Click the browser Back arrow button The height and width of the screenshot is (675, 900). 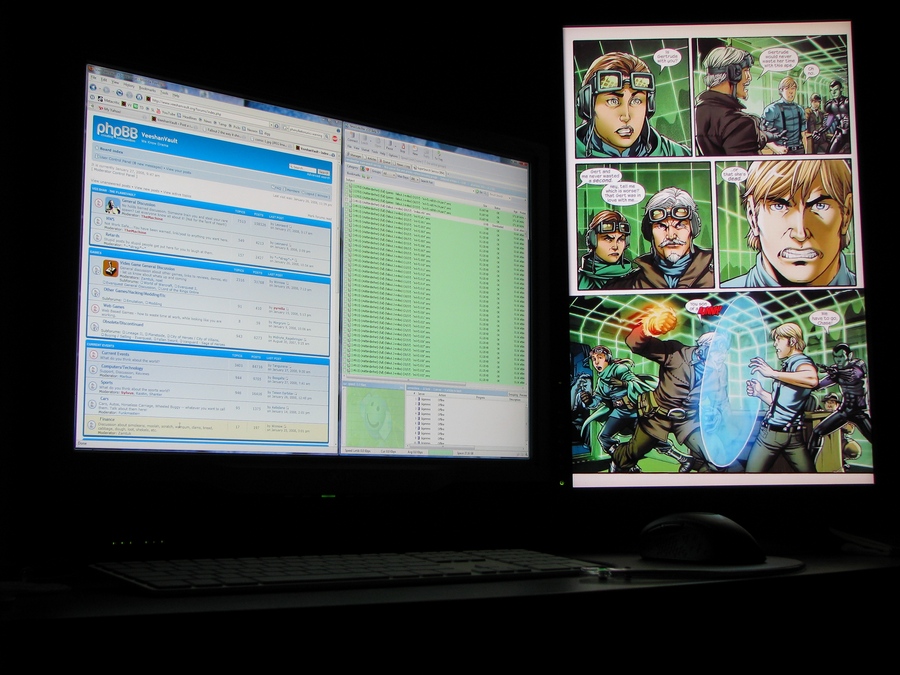click(x=93, y=87)
